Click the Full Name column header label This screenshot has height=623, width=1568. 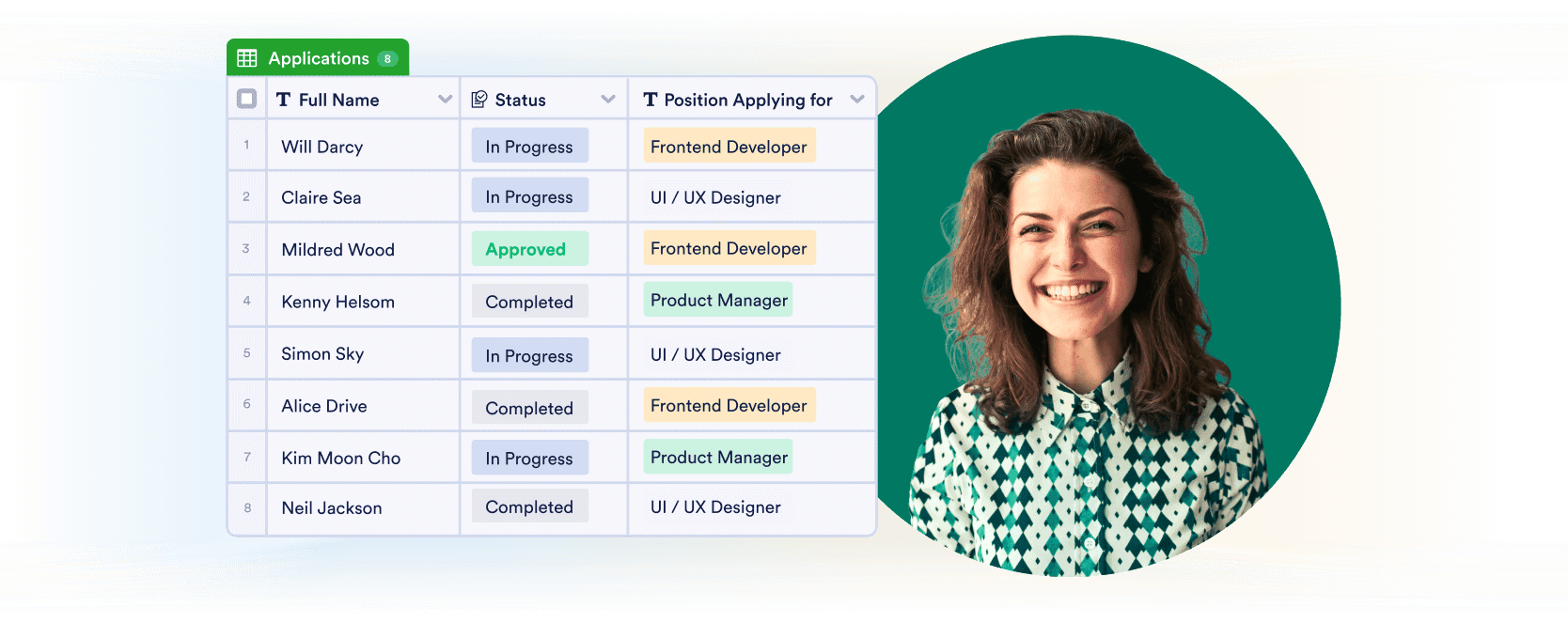[338, 100]
